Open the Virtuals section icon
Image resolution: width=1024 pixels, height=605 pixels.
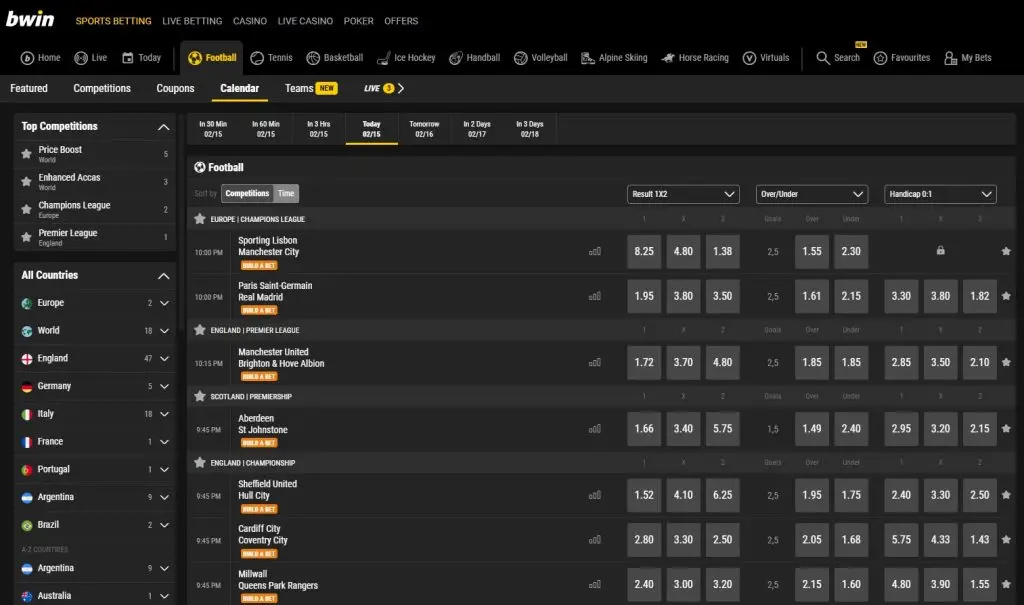750,58
